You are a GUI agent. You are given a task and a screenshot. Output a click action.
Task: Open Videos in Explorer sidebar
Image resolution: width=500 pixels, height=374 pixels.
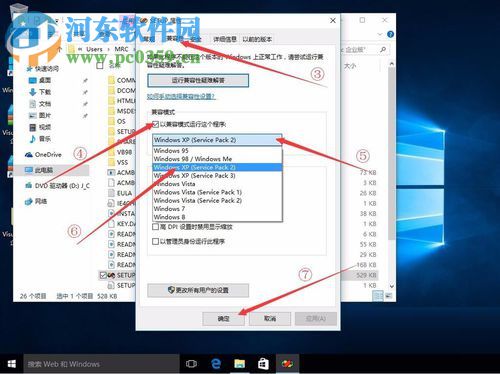pos(40,127)
